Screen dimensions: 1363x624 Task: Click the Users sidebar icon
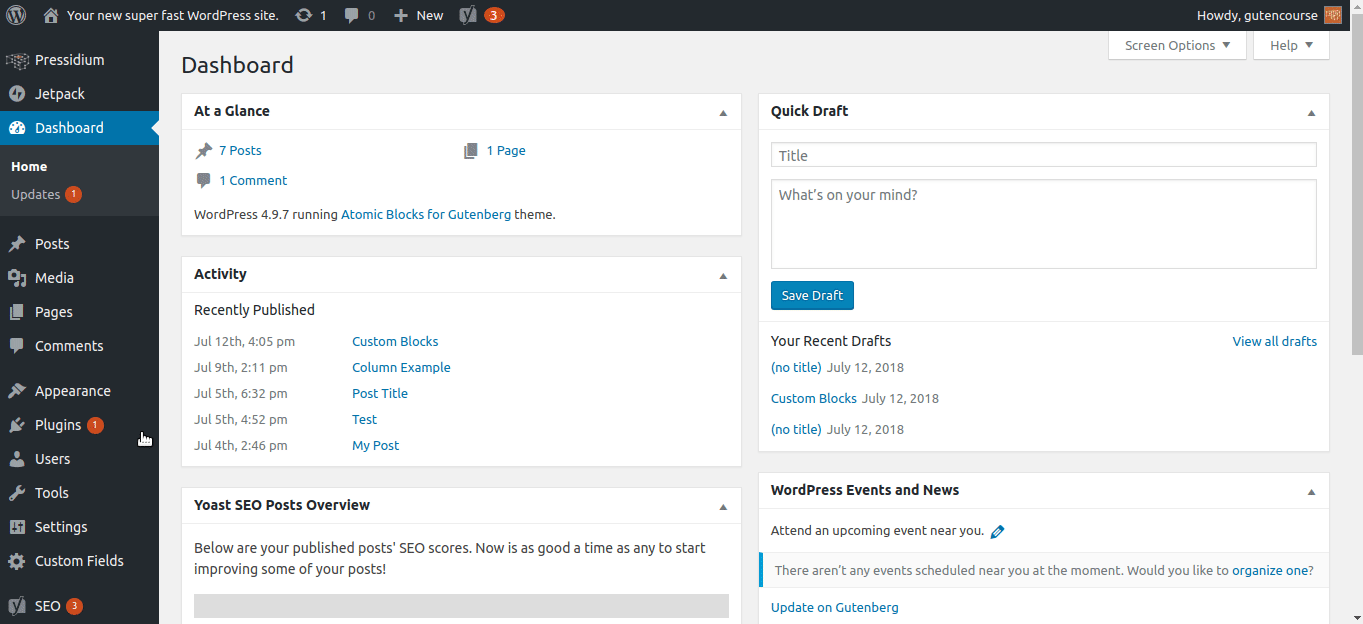tap(17, 459)
